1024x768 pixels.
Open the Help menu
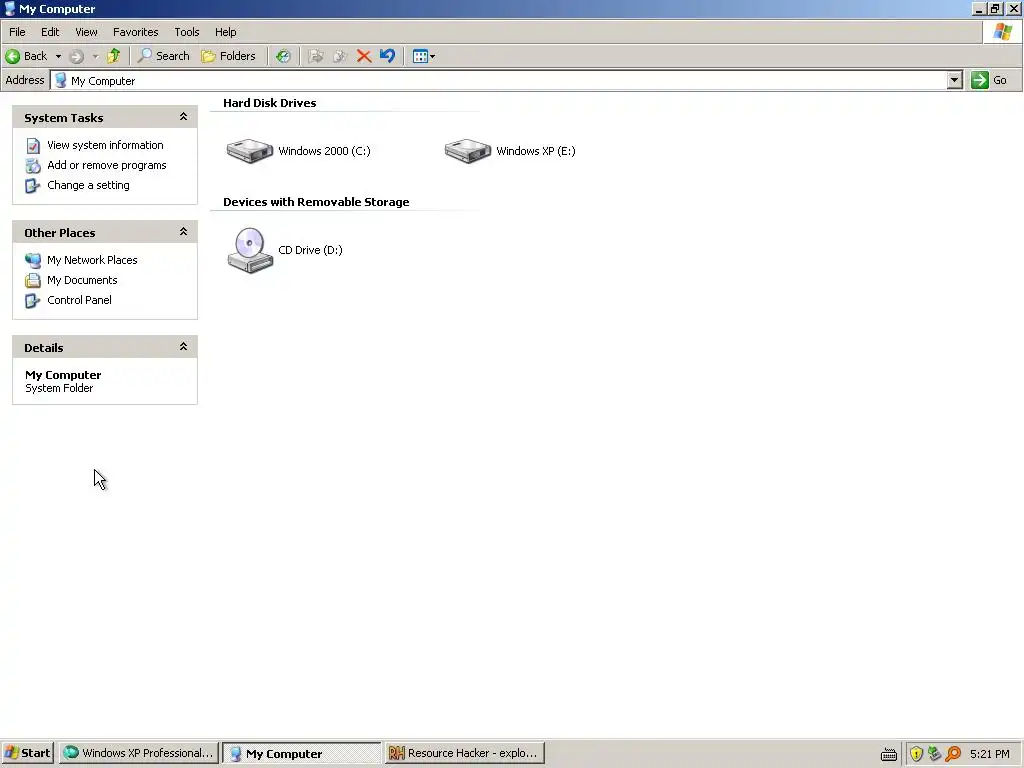225,32
